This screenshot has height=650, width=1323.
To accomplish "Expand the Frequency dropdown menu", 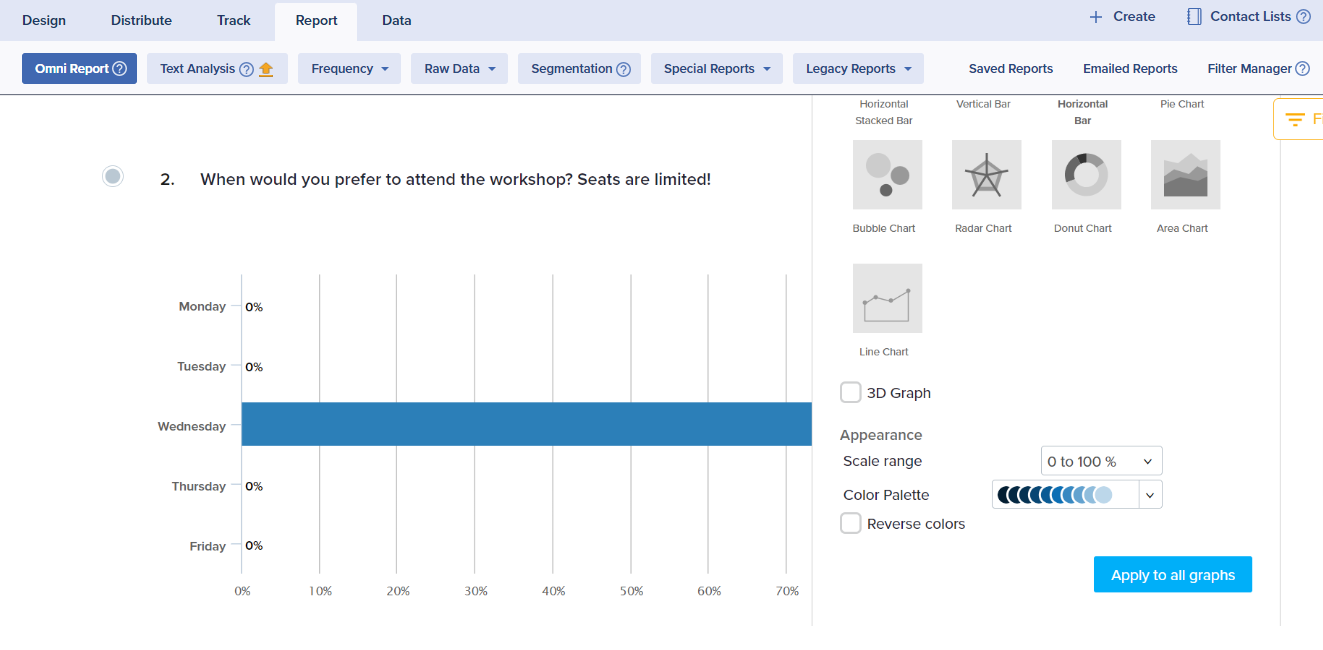I will click(x=349, y=69).
